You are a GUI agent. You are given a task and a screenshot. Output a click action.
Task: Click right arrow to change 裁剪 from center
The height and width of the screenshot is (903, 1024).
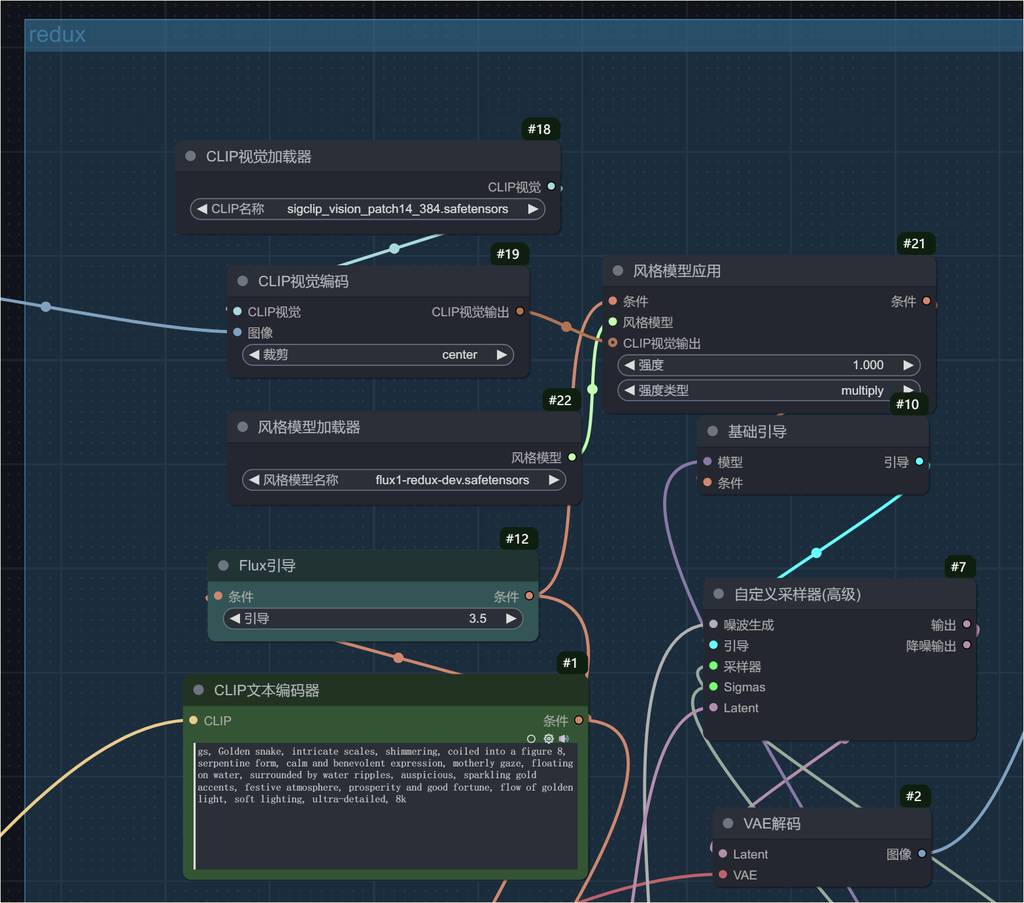[x=500, y=355]
